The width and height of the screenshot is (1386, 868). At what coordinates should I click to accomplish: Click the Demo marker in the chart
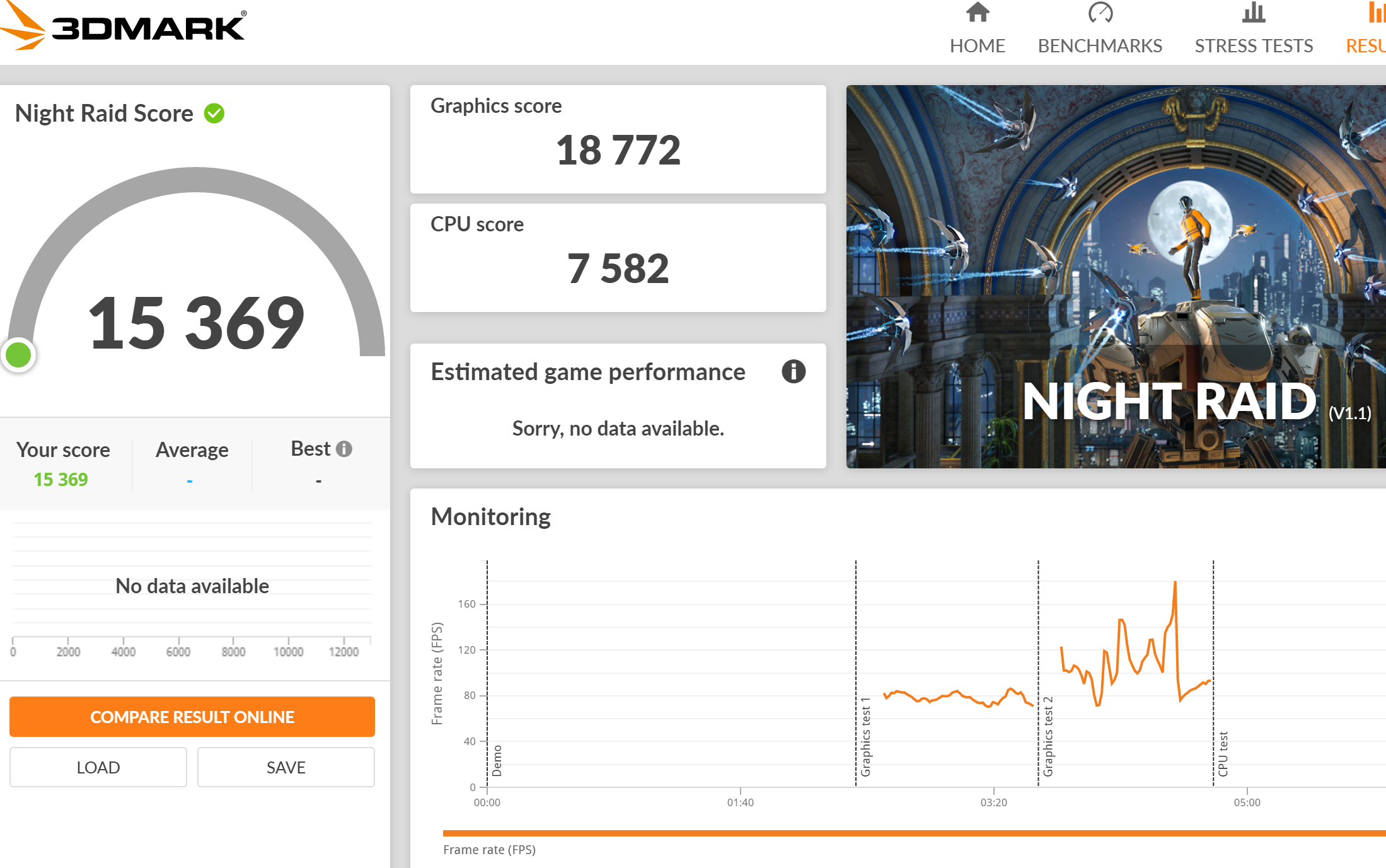click(x=497, y=761)
